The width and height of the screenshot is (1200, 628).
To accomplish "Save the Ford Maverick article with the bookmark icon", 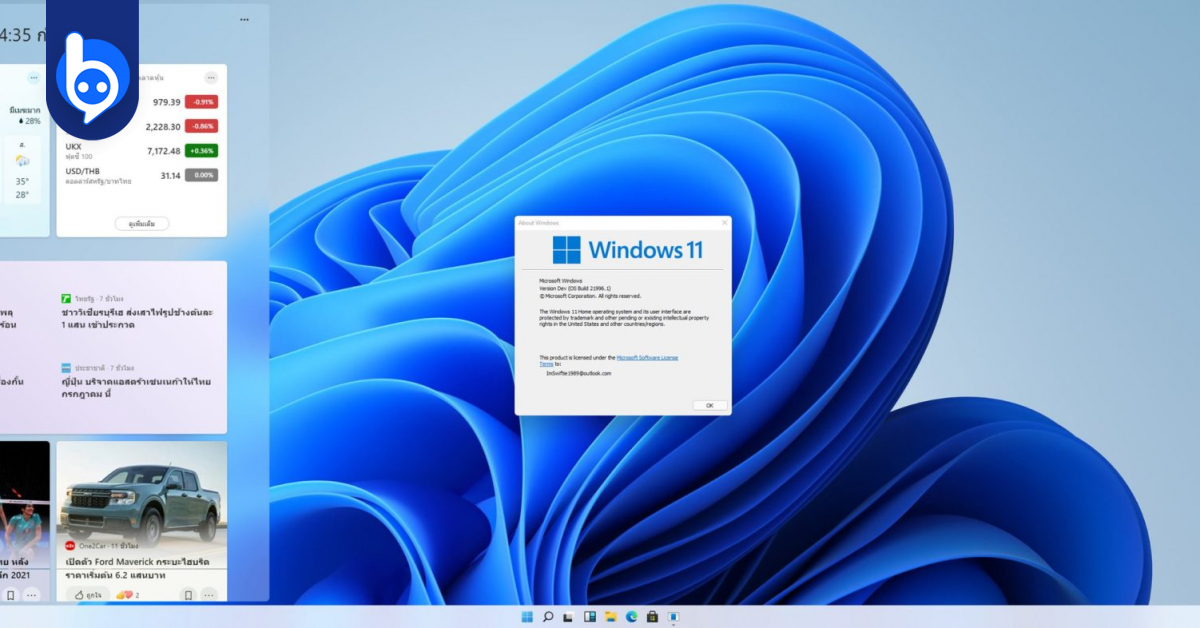I will 188,595.
